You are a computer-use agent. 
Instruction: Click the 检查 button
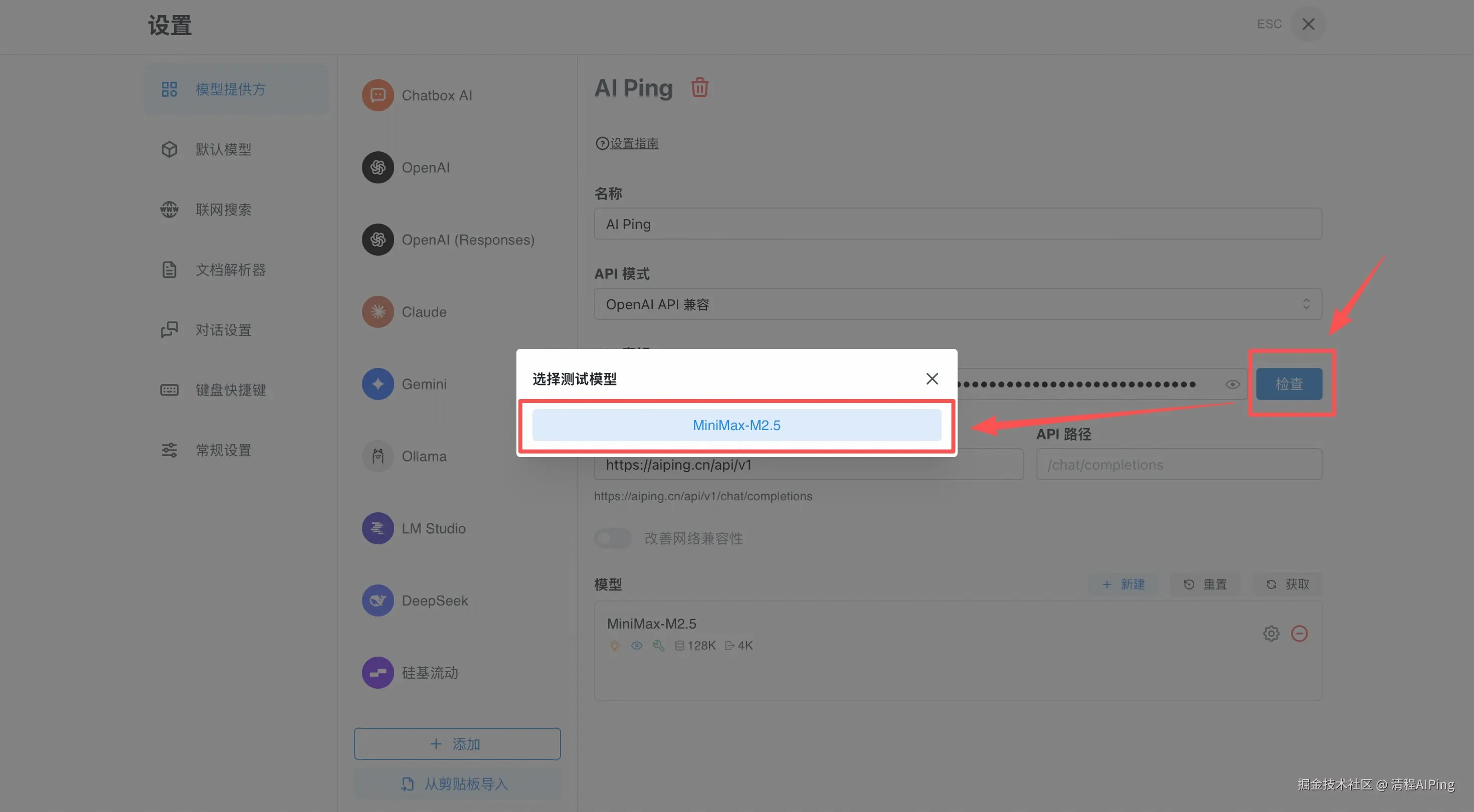pyautogui.click(x=1288, y=384)
